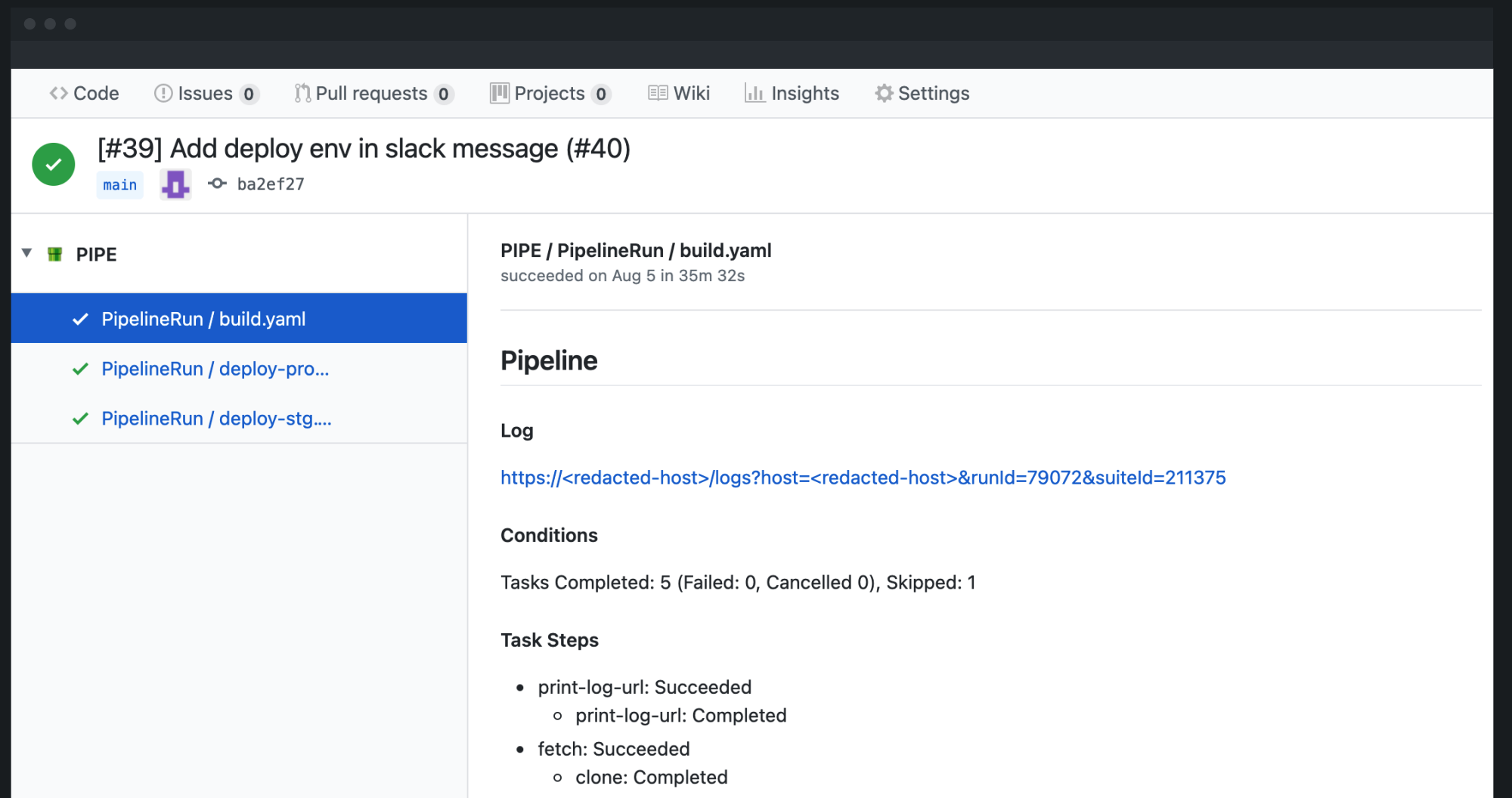Open the Issues tab

(x=206, y=93)
